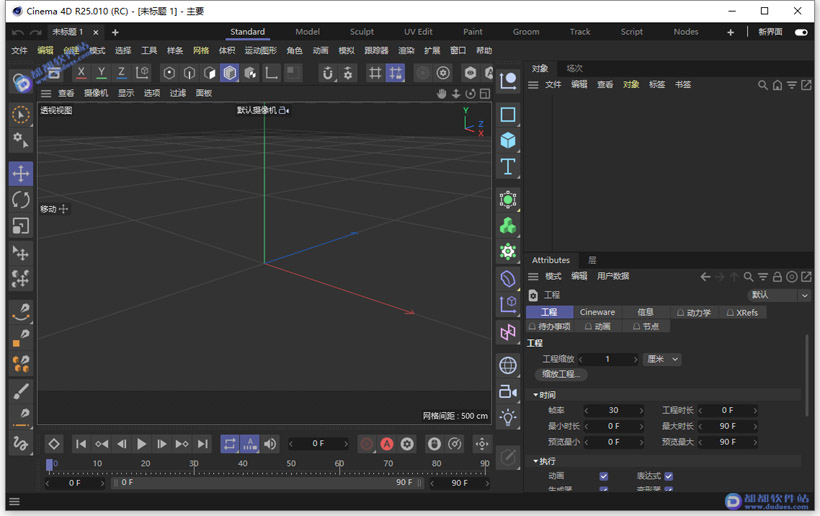Select the Move tool in left palette

(x=20, y=174)
